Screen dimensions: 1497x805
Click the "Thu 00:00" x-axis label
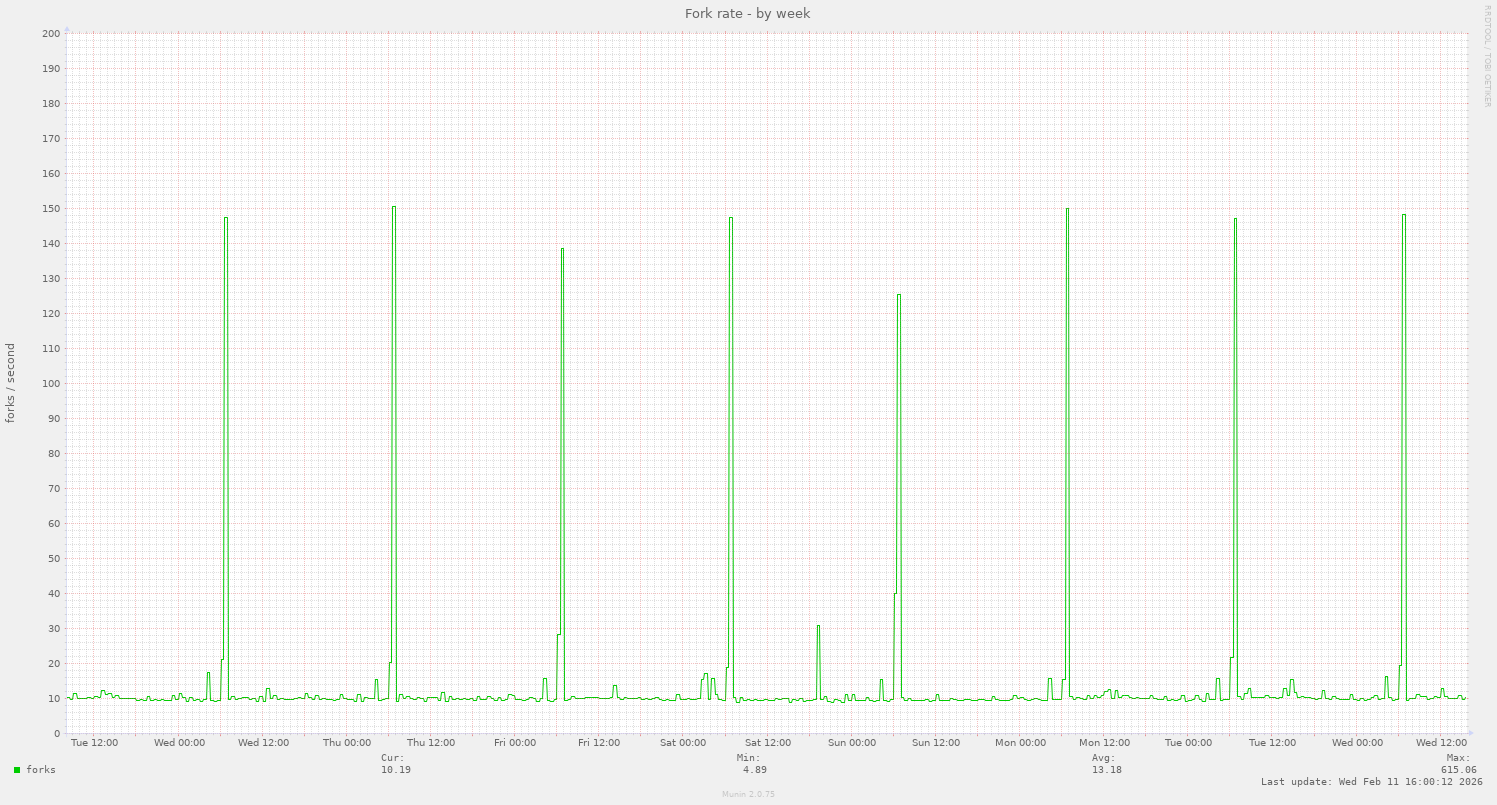click(x=347, y=743)
